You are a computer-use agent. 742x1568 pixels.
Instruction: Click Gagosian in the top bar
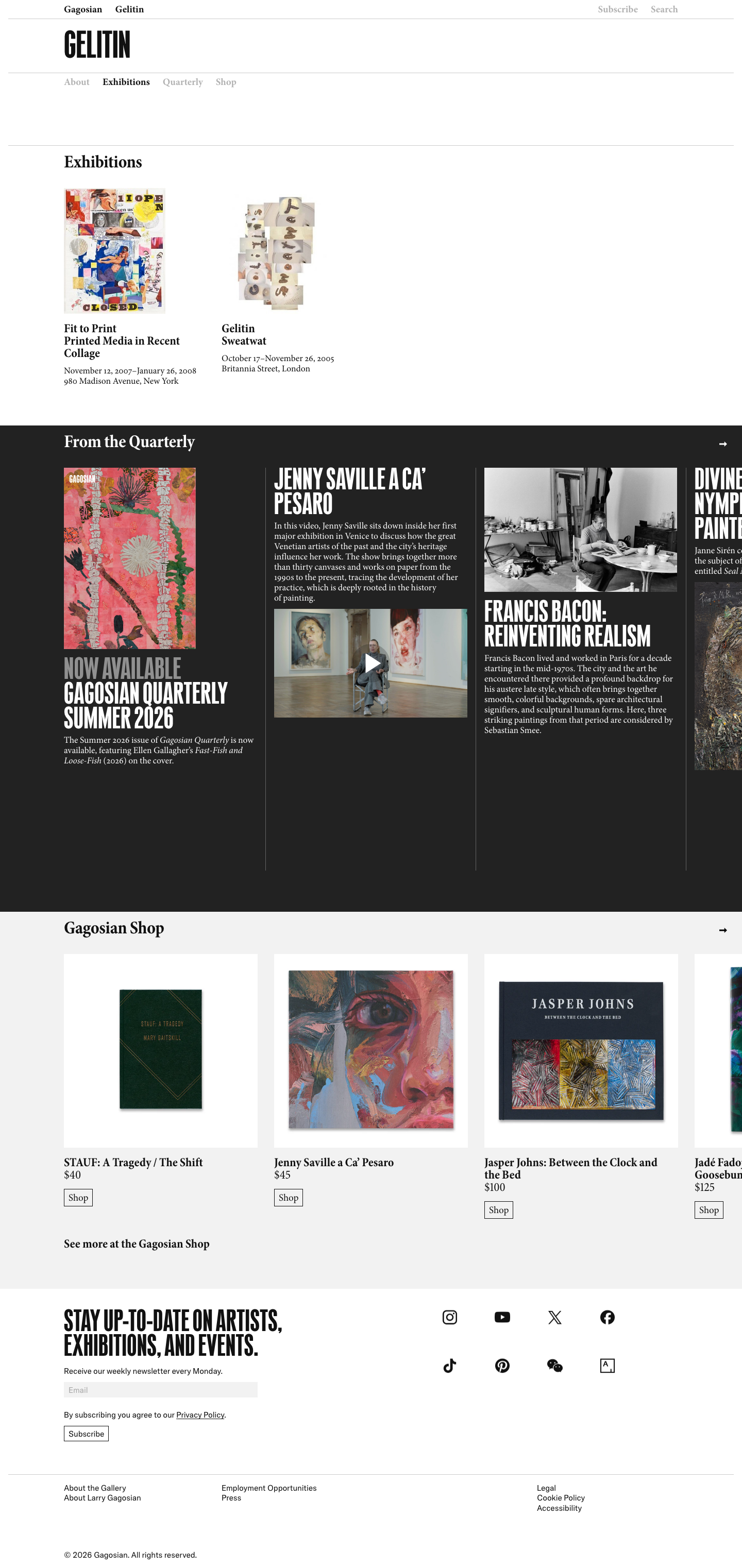(83, 9)
